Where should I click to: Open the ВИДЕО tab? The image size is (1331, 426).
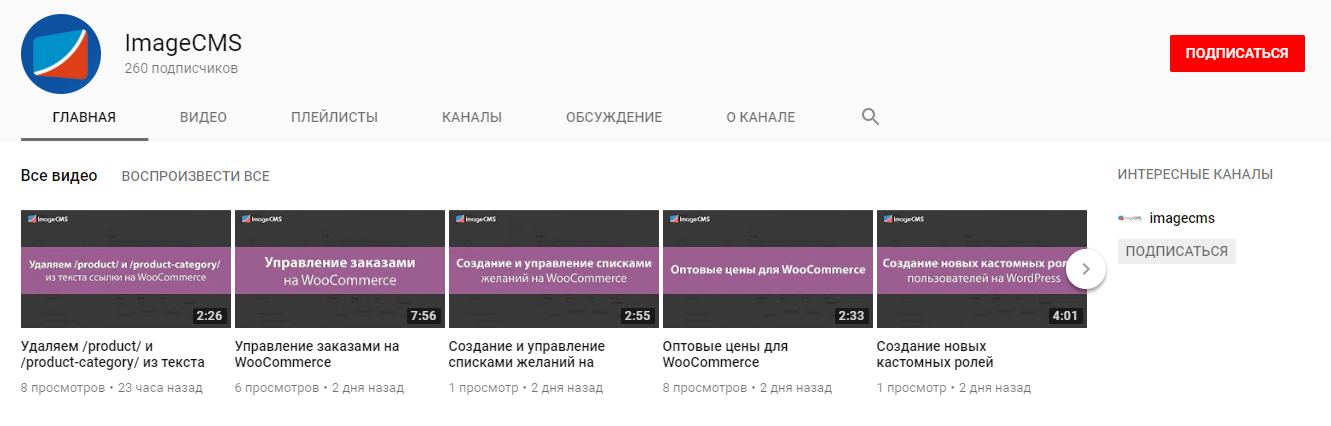203,117
